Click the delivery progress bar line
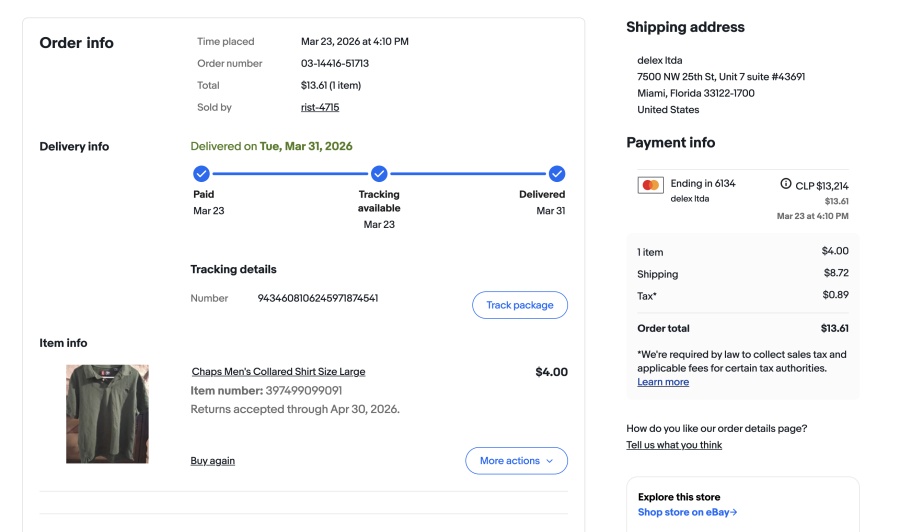Image resolution: width=900 pixels, height=532 pixels. (x=290, y=173)
